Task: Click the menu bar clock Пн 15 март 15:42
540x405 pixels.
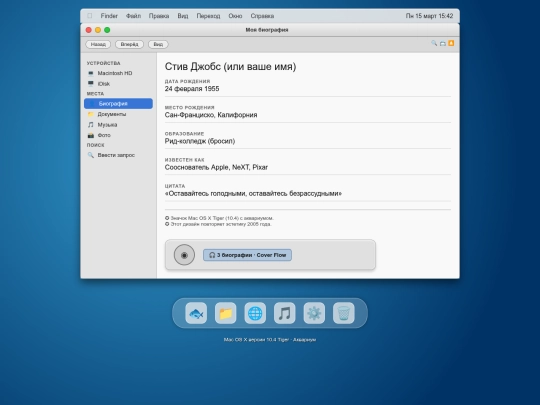Action: (429, 16)
